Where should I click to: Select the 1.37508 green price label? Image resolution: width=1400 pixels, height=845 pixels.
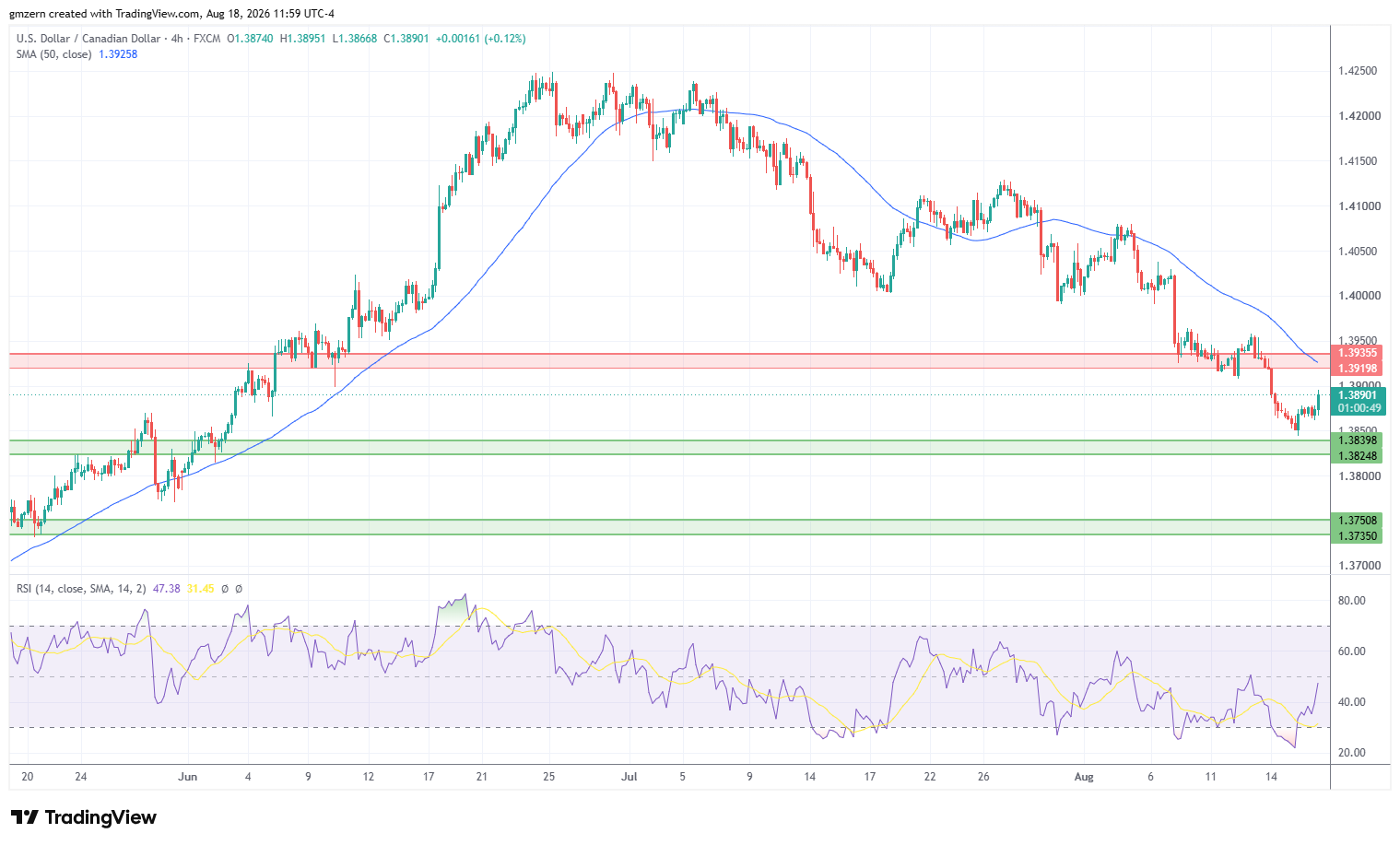click(1358, 521)
